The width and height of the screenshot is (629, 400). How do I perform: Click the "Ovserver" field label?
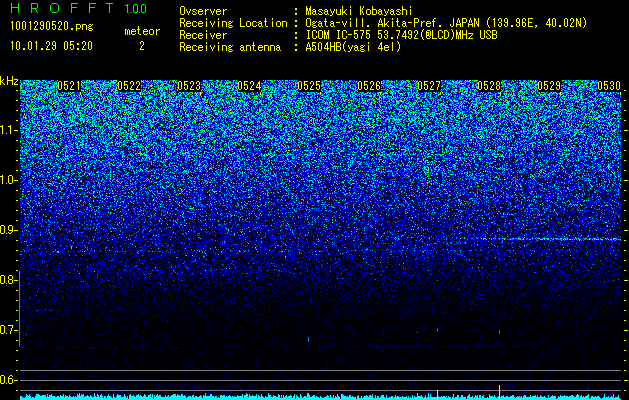pyautogui.click(x=203, y=11)
